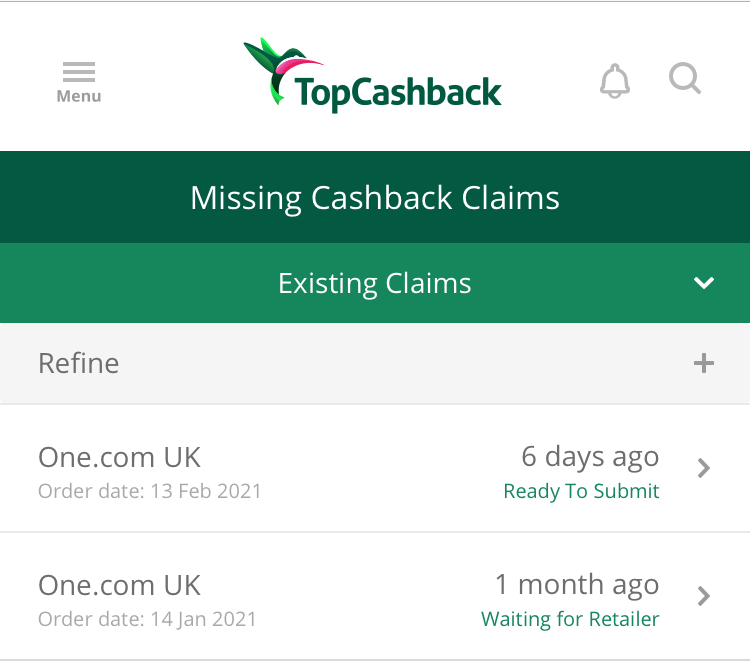Click the 'Order date: 14 Jan 2021' text
Image resolution: width=750 pixels, height=661 pixels.
147,619
